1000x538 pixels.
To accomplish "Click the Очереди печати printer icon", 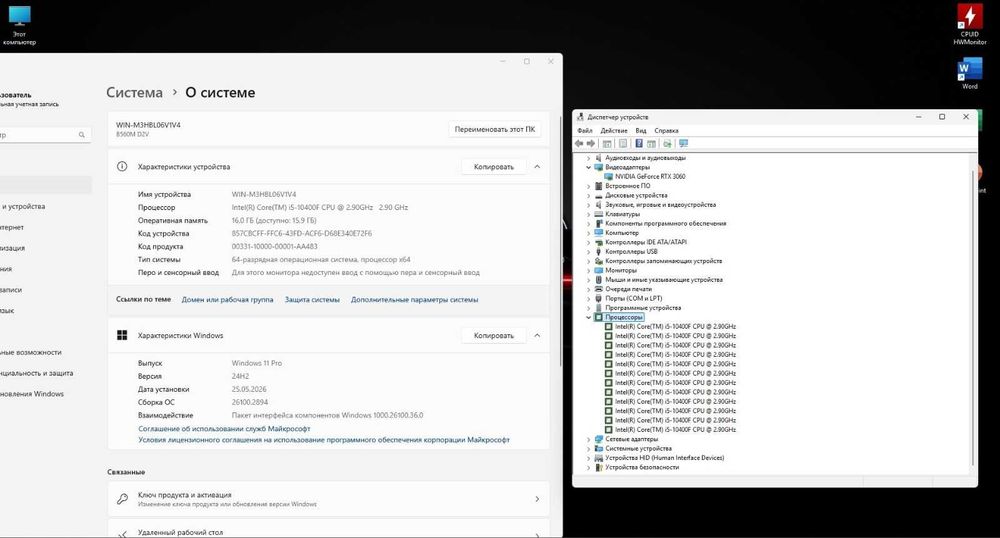I will (598, 289).
